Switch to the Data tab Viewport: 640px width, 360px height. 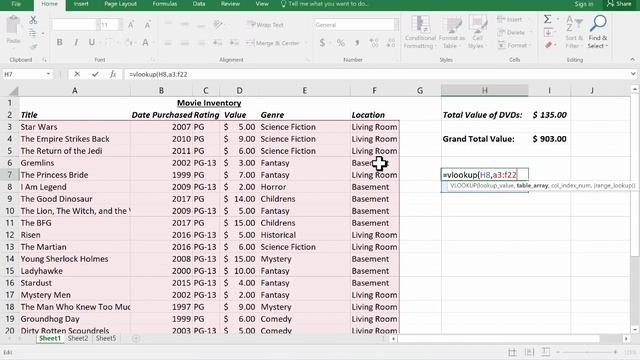pos(199,4)
